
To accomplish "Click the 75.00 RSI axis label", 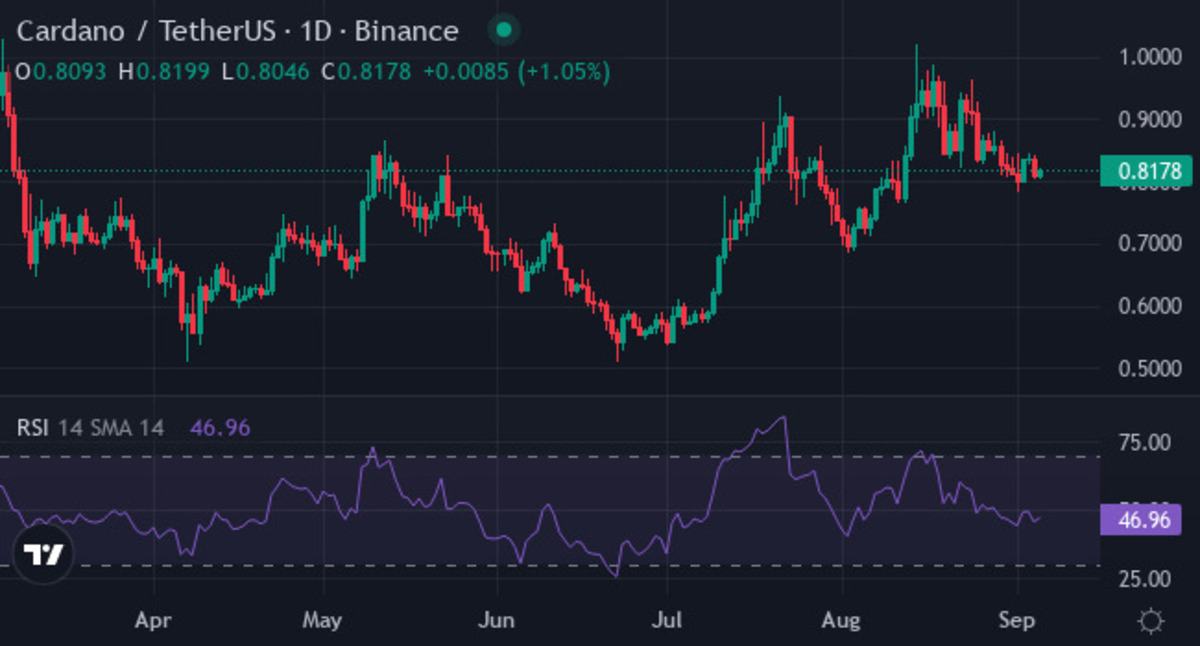I will coord(1142,443).
